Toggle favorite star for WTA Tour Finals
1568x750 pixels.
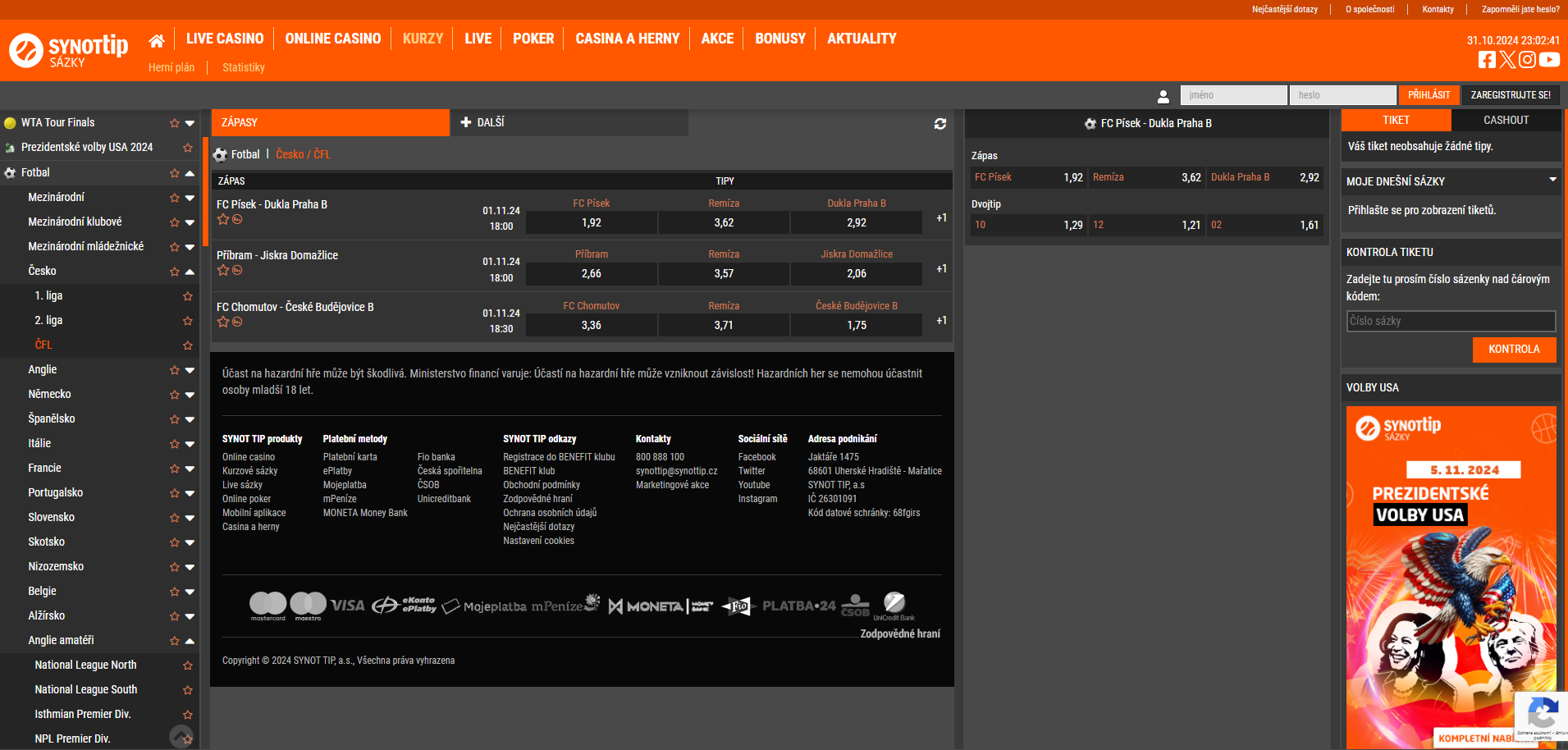coord(175,123)
